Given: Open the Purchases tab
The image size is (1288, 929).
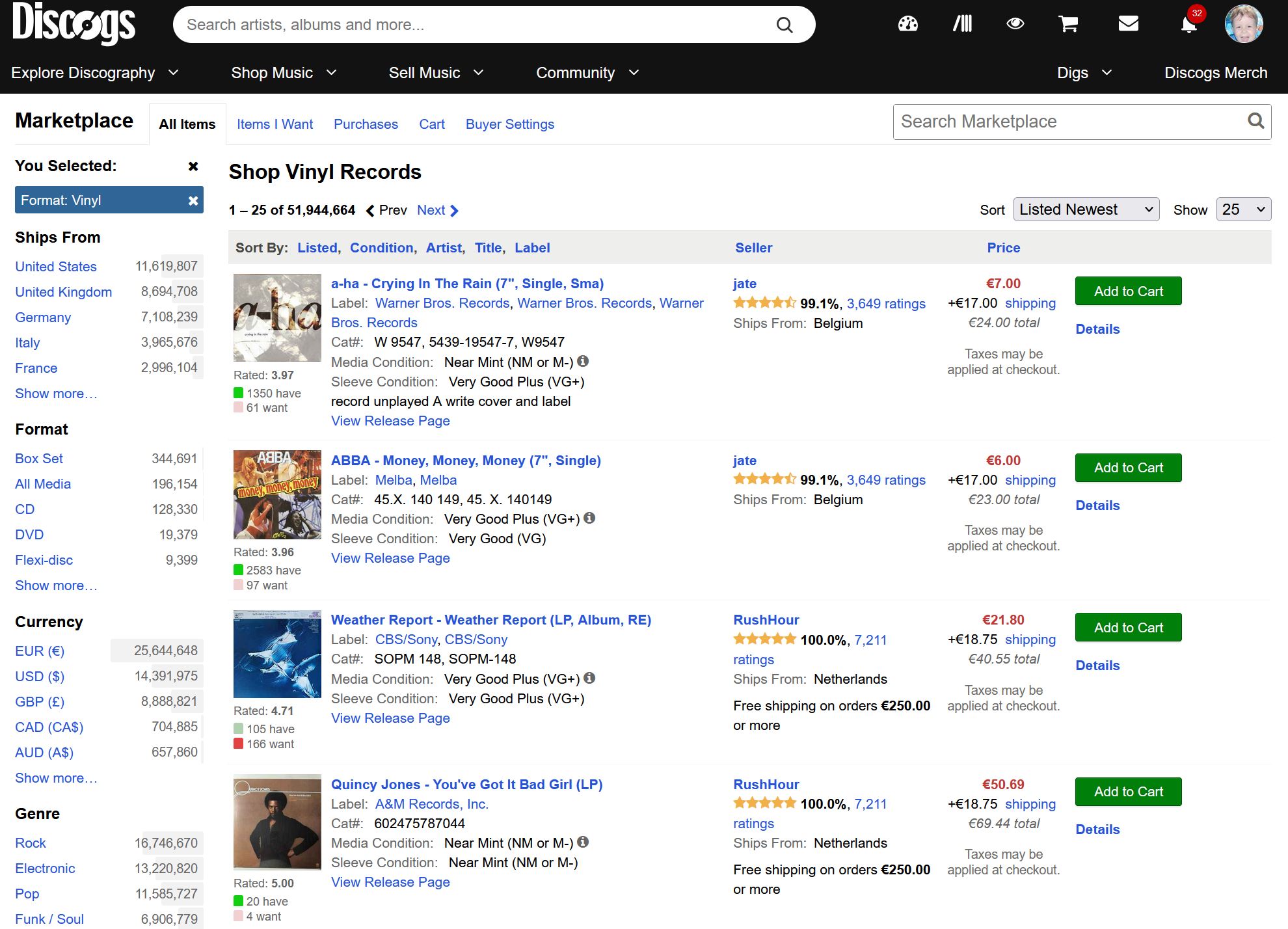Looking at the screenshot, I should coord(366,124).
